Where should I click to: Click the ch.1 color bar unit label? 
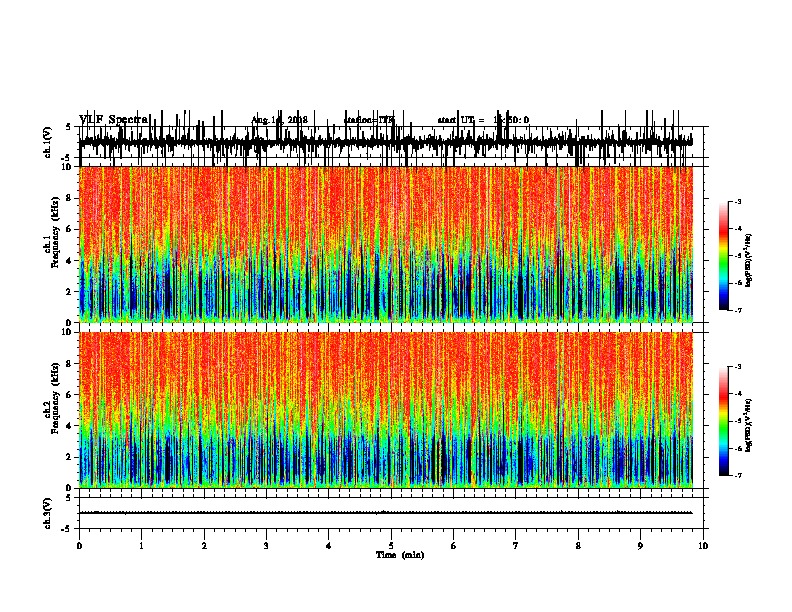click(749, 260)
